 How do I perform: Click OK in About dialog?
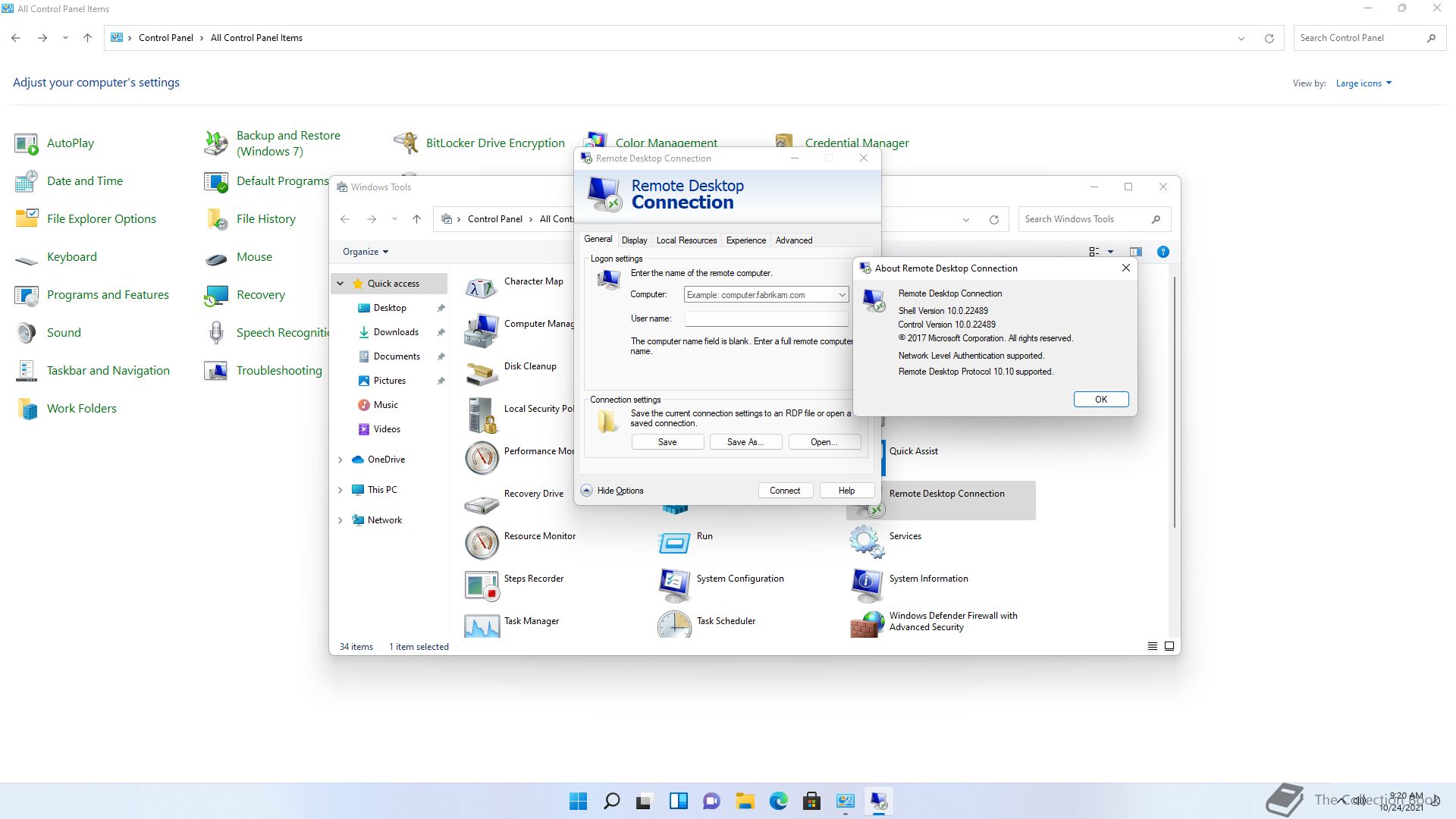(x=1100, y=400)
